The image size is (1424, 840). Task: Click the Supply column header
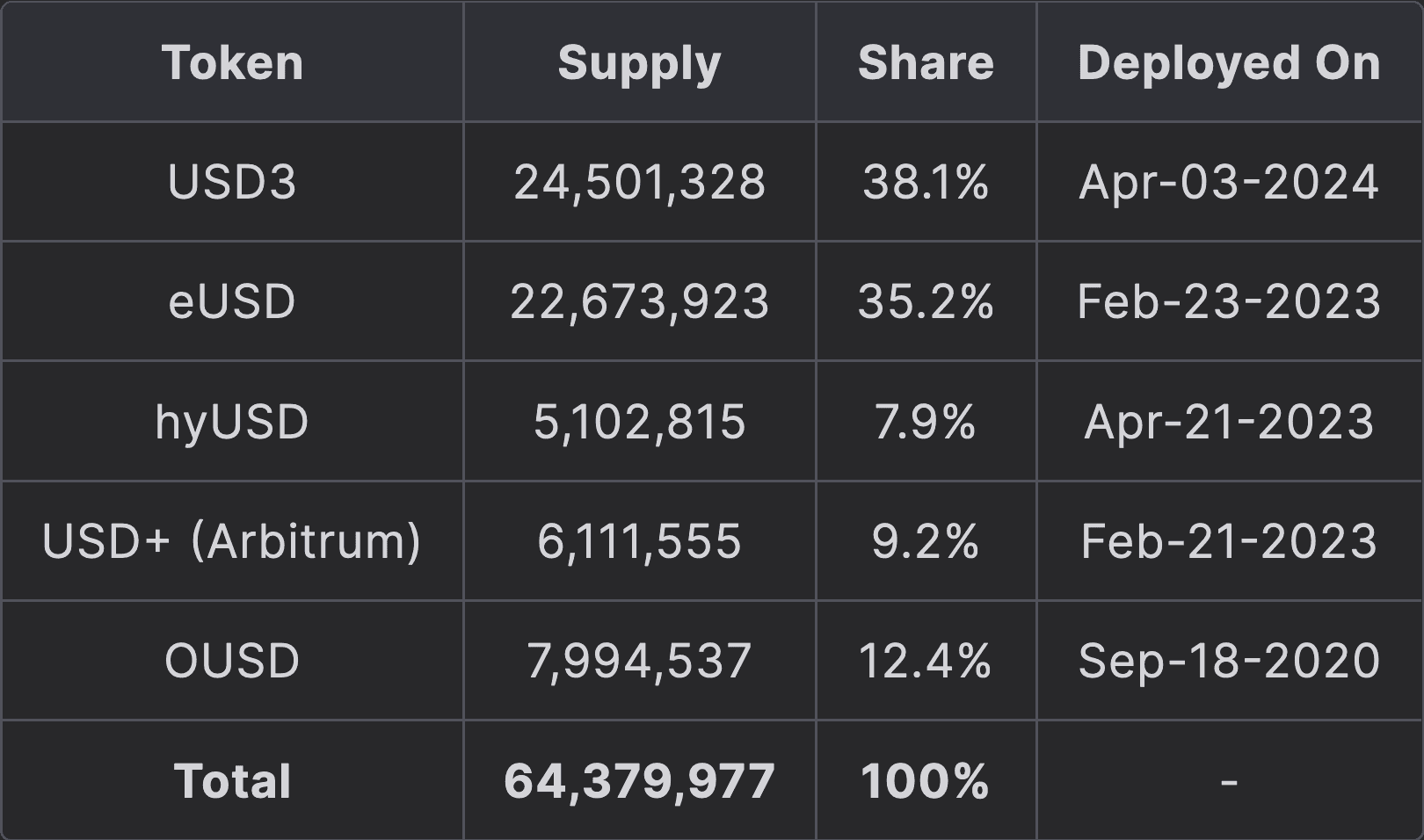[x=639, y=63]
